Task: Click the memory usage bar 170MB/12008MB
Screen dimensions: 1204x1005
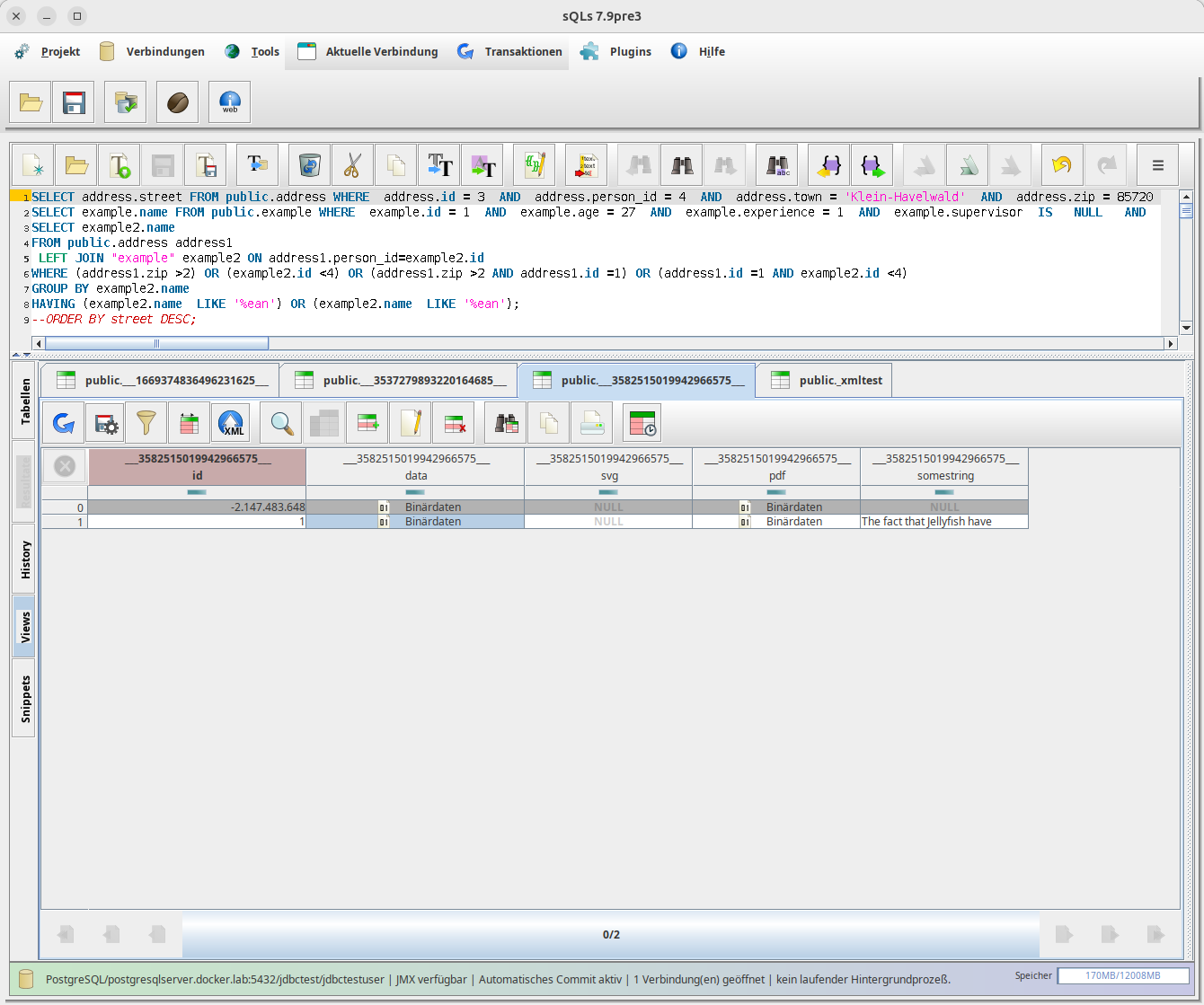Action: 1123,975
